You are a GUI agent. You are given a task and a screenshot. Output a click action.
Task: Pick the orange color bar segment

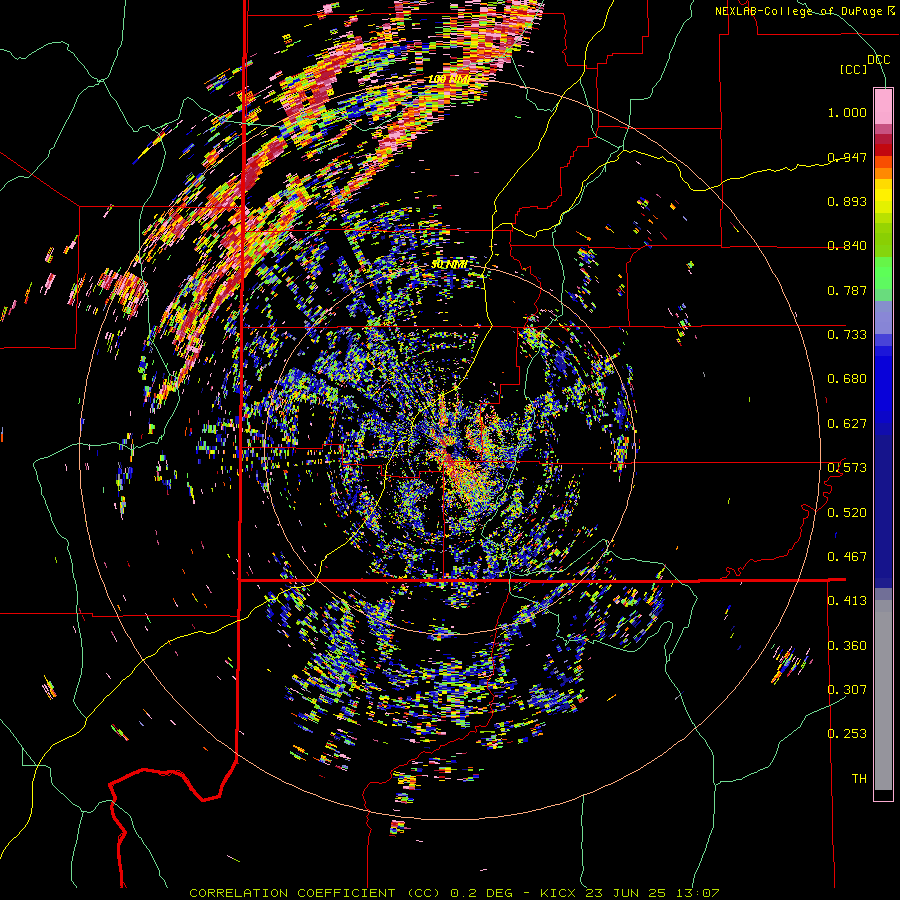[x=883, y=174]
